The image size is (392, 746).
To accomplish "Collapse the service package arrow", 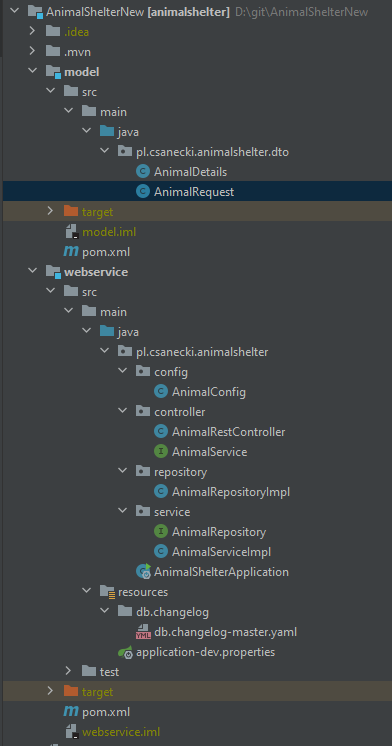I will (123, 511).
